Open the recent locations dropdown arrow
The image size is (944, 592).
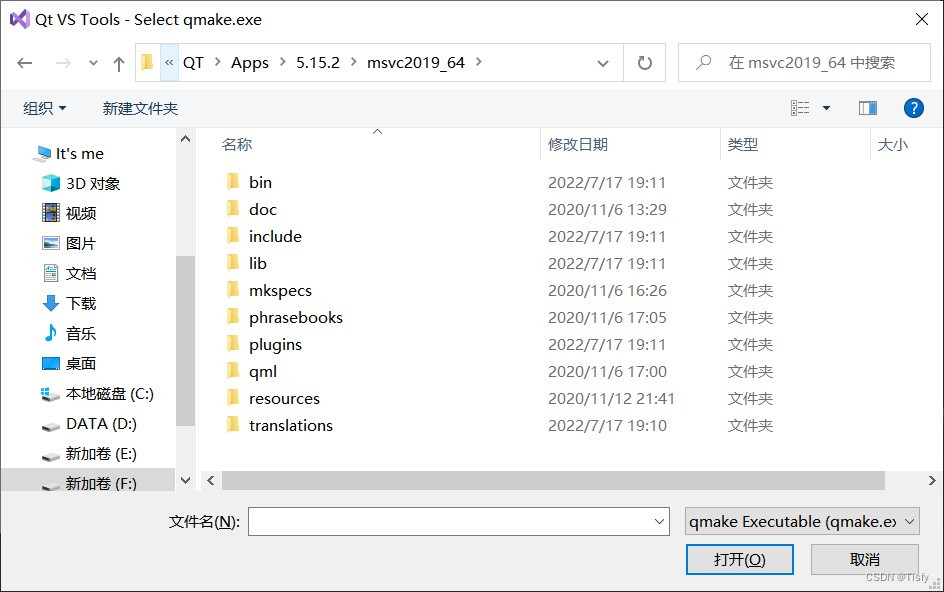coord(93,63)
